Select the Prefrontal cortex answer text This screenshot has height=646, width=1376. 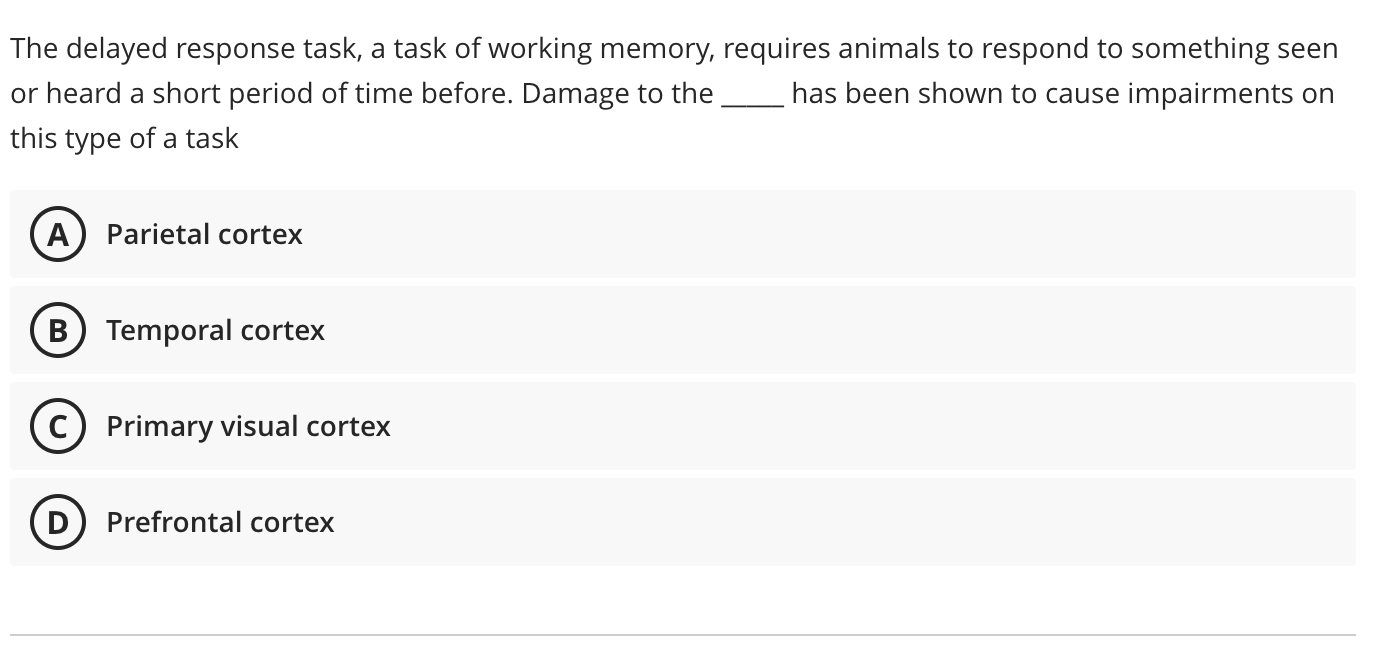(x=220, y=522)
